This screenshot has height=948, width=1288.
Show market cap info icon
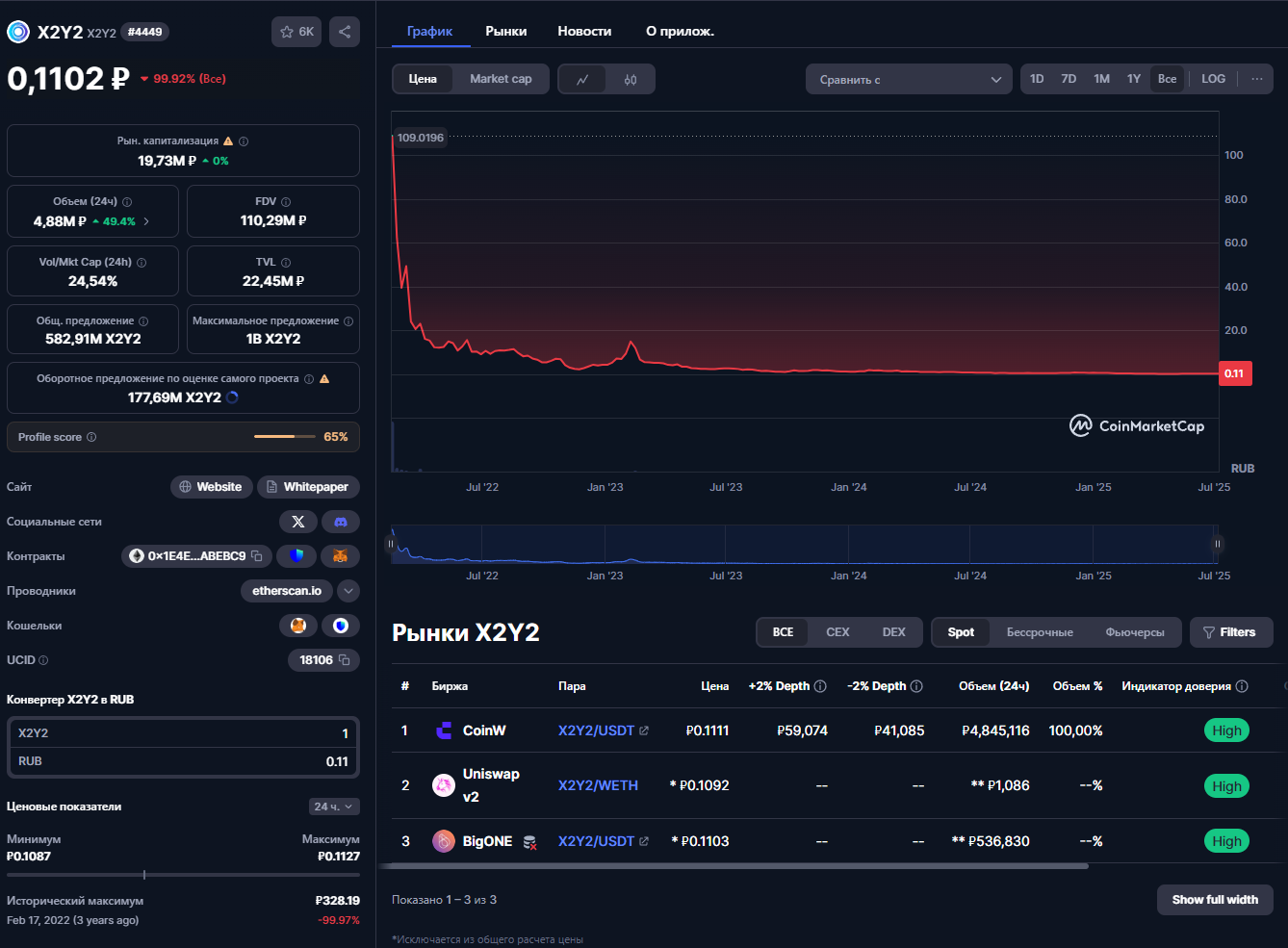(244, 141)
